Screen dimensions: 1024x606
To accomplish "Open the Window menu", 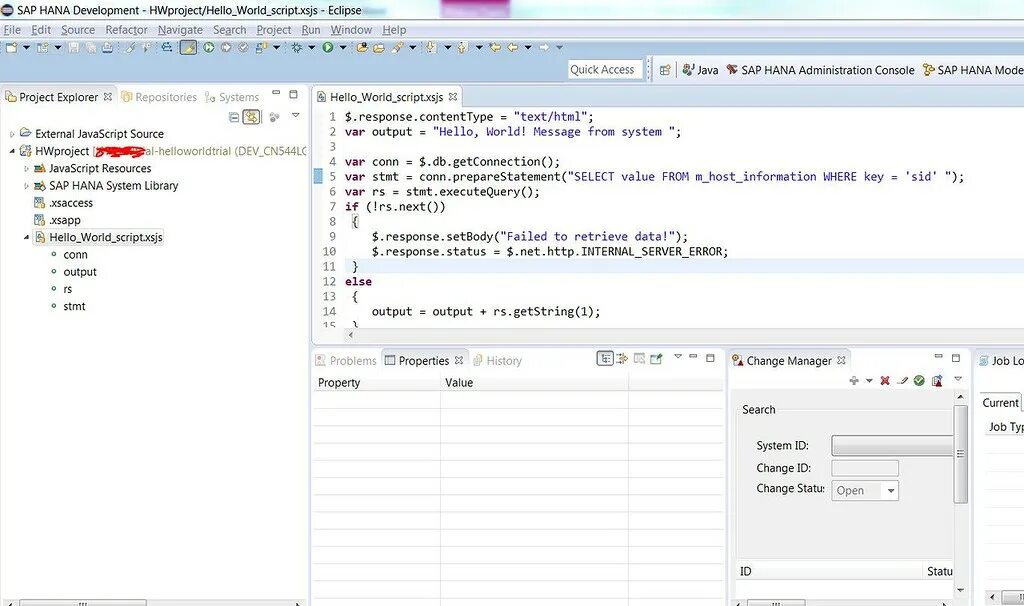I will tap(351, 30).
